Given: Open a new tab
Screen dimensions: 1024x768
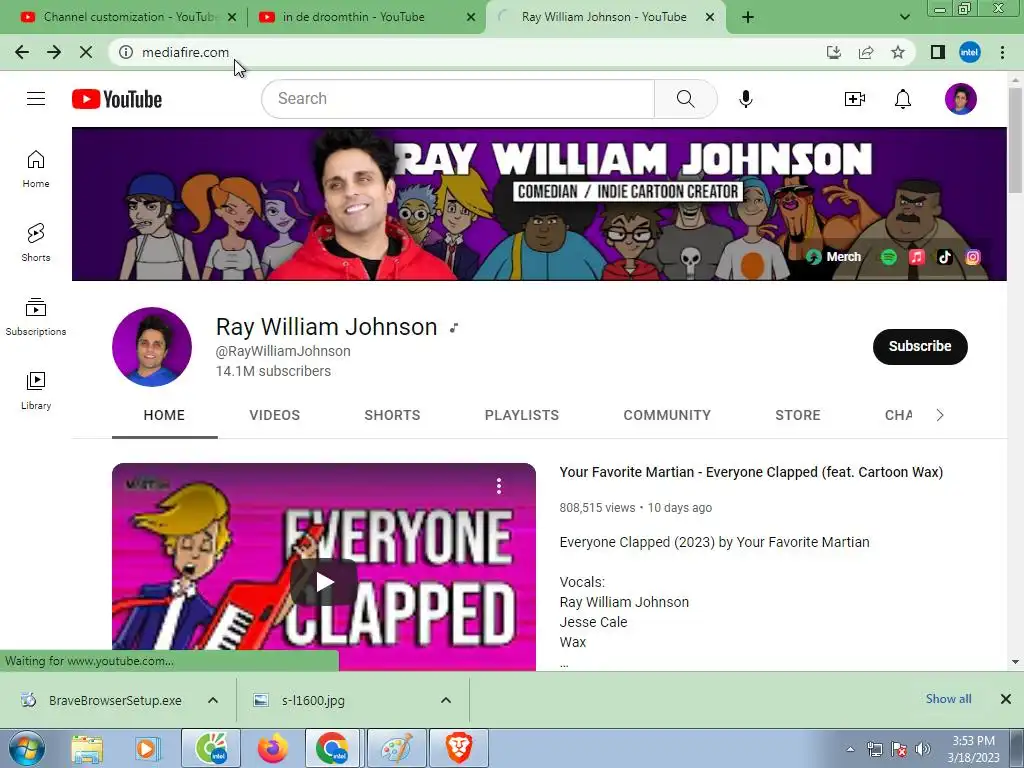Looking at the screenshot, I should [748, 17].
